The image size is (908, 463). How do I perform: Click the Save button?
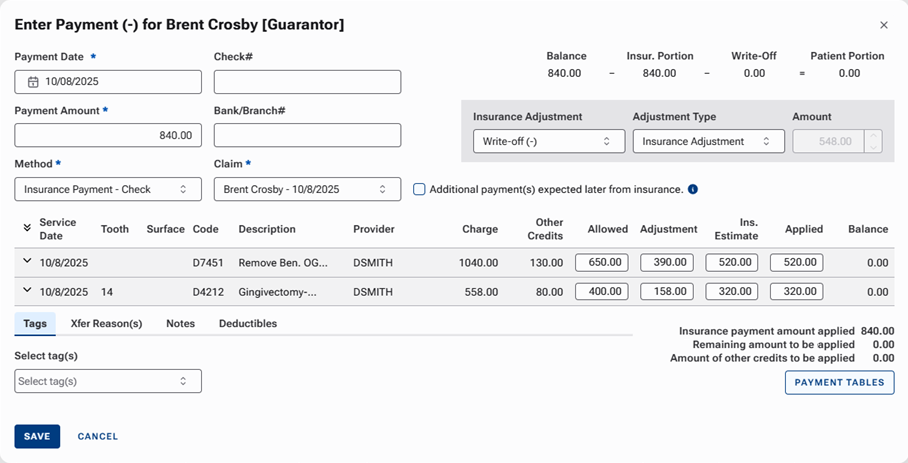pyautogui.click(x=37, y=436)
